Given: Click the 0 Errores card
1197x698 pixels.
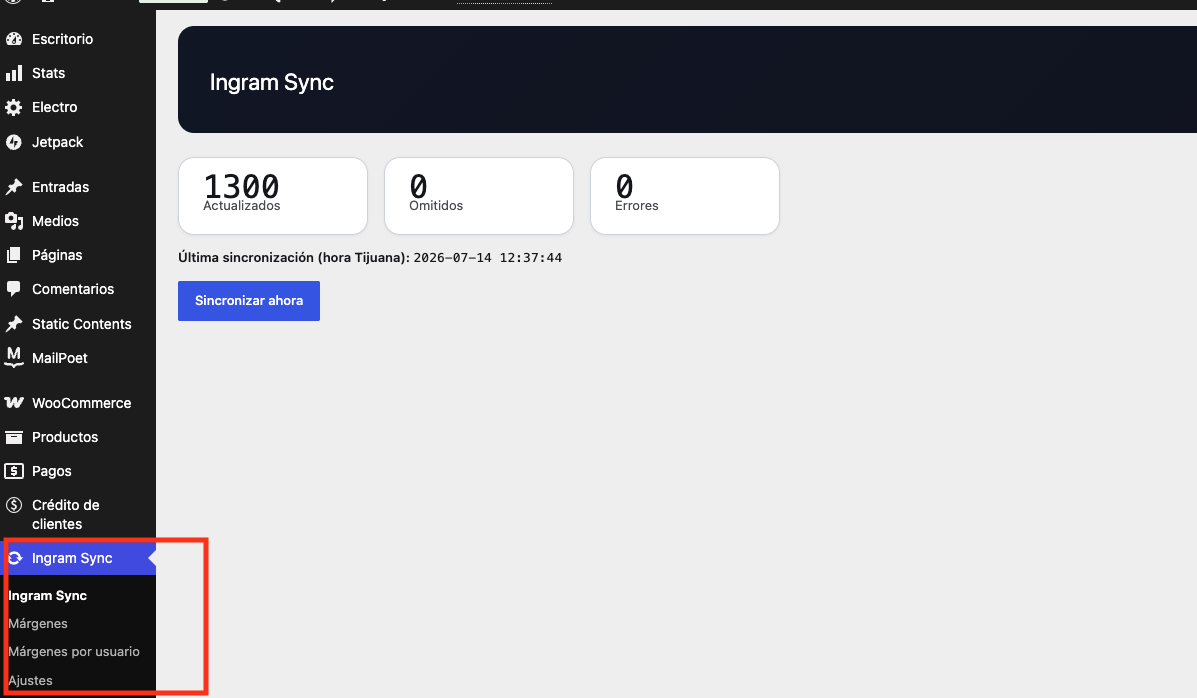Looking at the screenshot, I should point(685,196).
